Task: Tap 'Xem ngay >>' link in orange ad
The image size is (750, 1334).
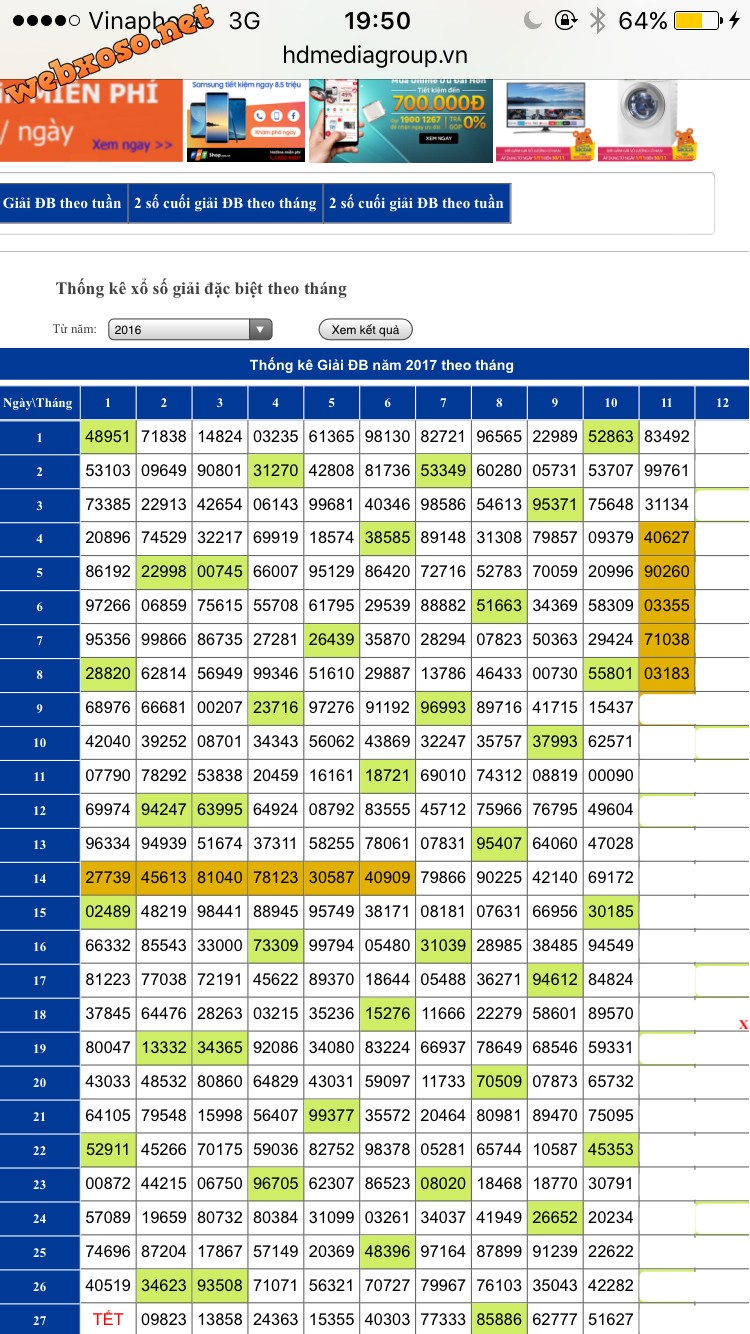Action: coord(132,145)
